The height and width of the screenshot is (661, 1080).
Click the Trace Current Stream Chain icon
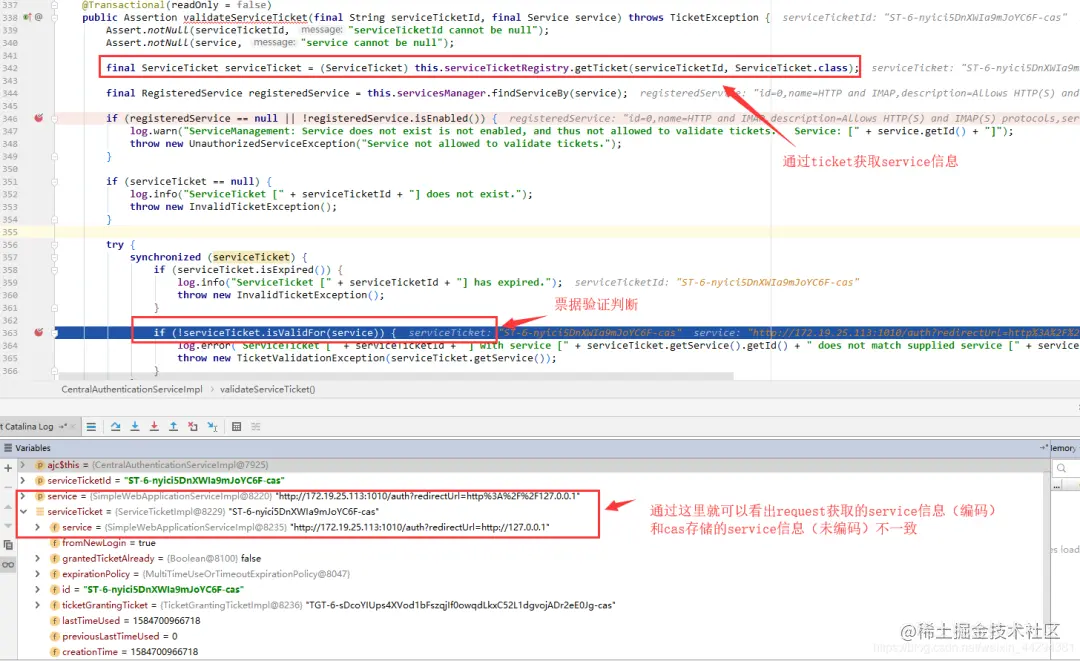pyautogui.click(x=256, y=427)
